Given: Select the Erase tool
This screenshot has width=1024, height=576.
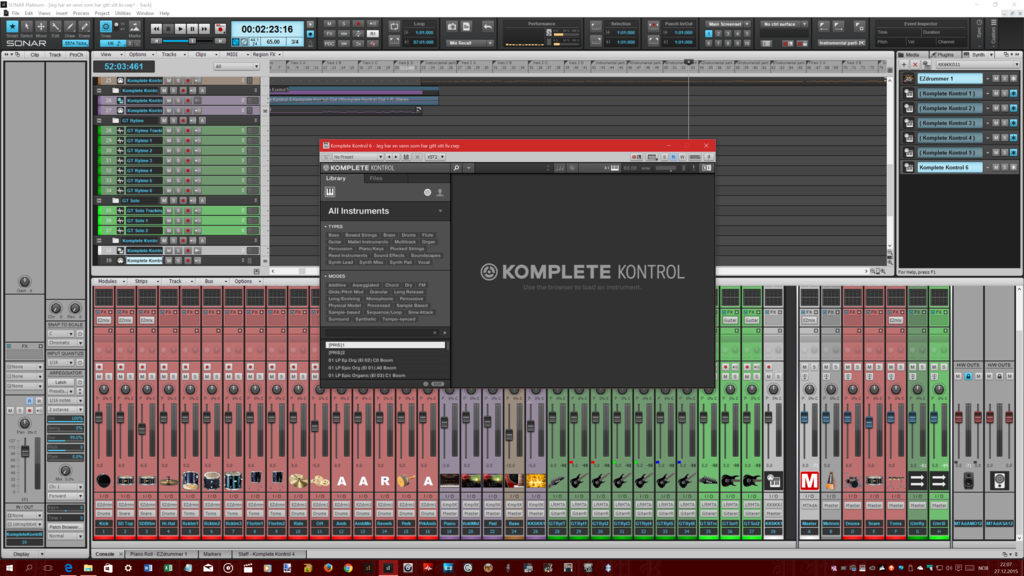Looking at the screenshot, I should 84,27.
